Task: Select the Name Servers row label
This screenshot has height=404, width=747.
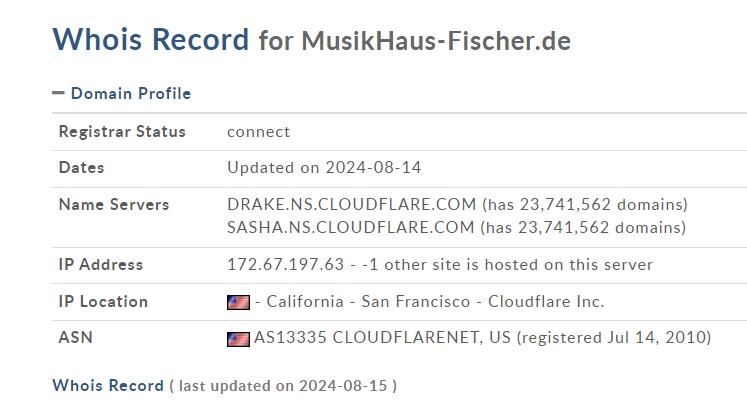Action: (114, 204)
